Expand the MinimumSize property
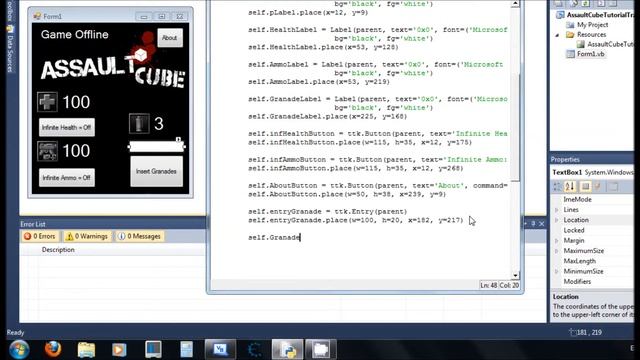The width and height of the screenshot is (640, 360). point(557,271)
